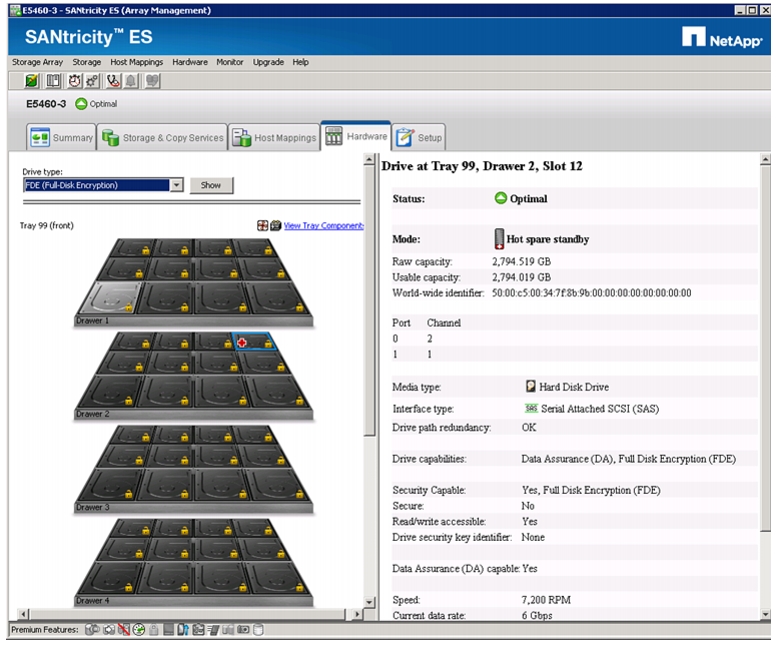The width and height of the screenshot is (776, 671).
Task: Click the padlock Premium Features icon
Action: (x=154, y=630)
